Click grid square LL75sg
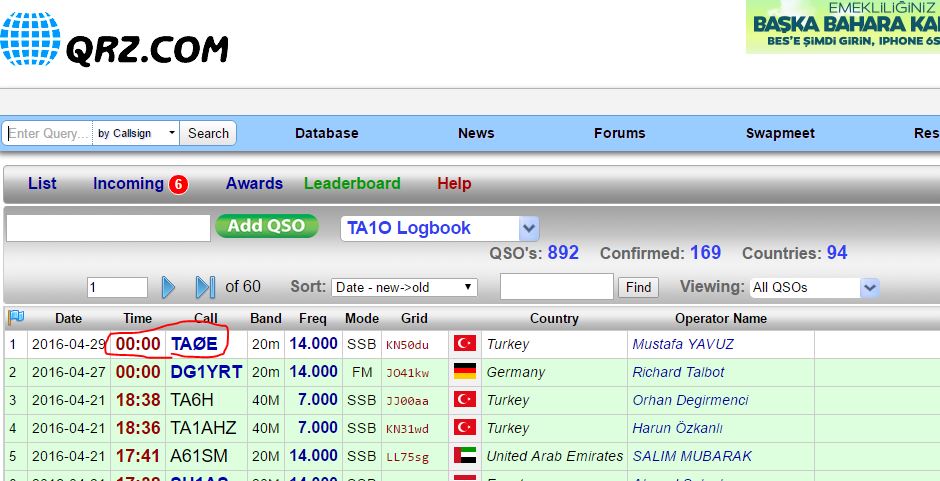 click(x=407, y=457)
